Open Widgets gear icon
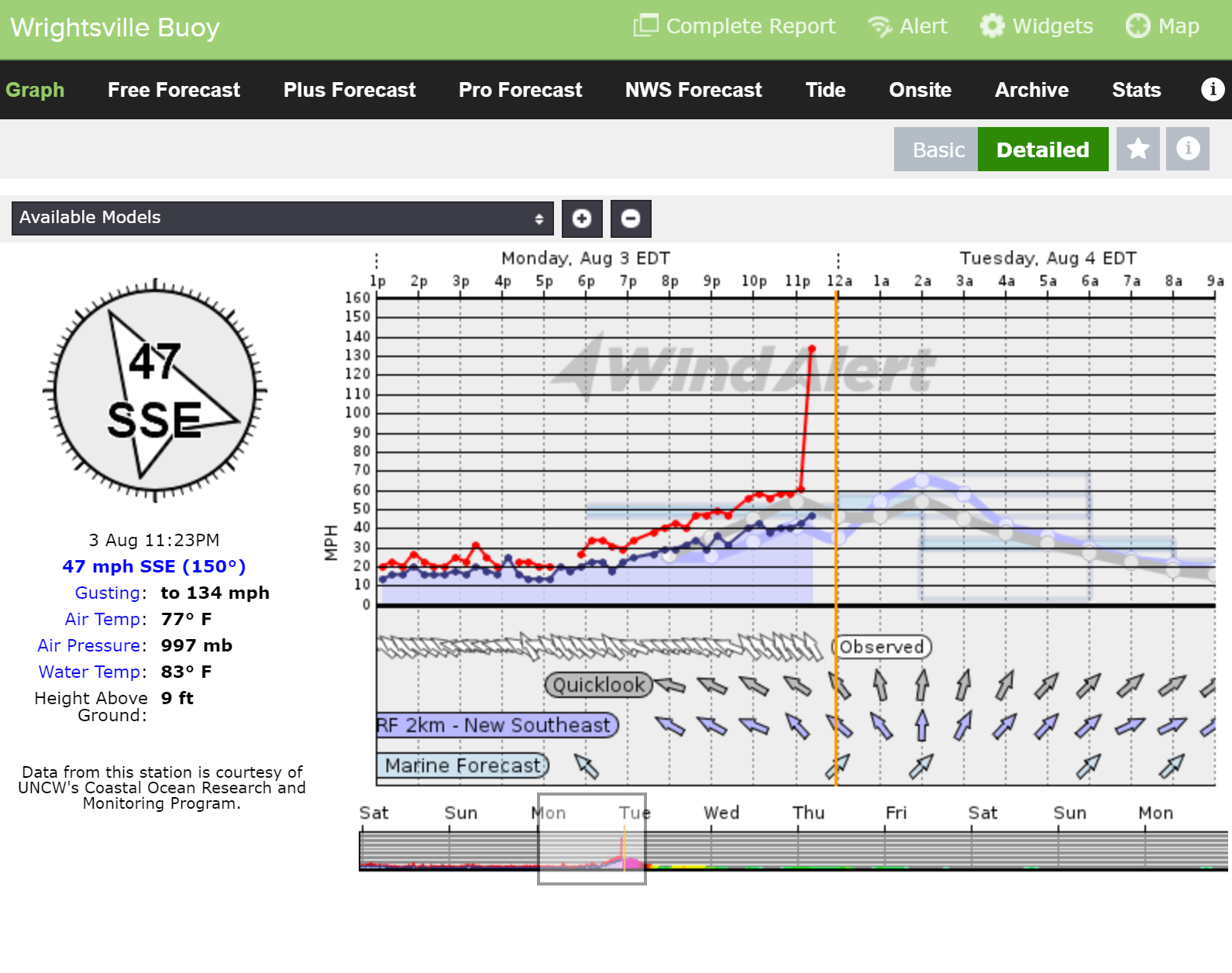This screenshot has width=1232, height=973. pos(992,26)
